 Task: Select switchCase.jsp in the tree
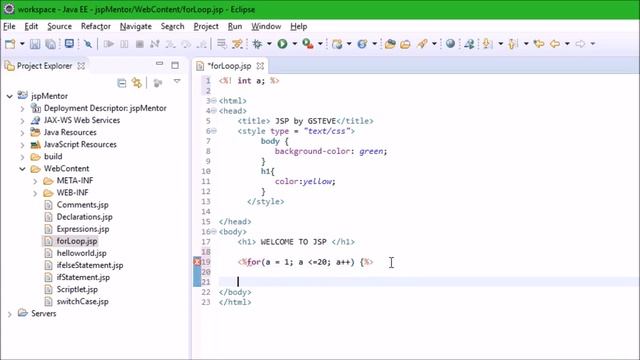point(82,302)
